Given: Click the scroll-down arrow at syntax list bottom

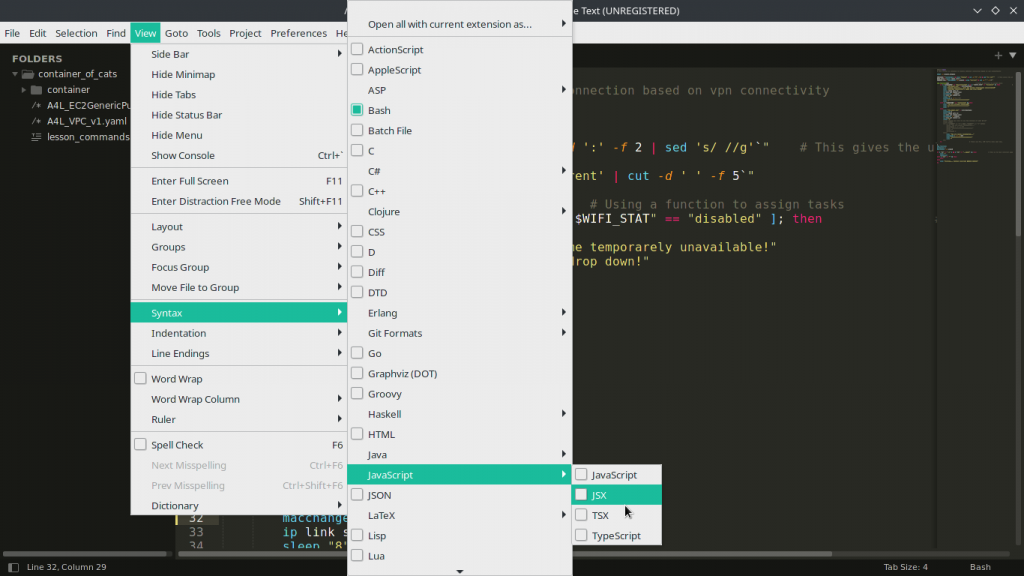Looking at the screenshot, I should point(460,571).
